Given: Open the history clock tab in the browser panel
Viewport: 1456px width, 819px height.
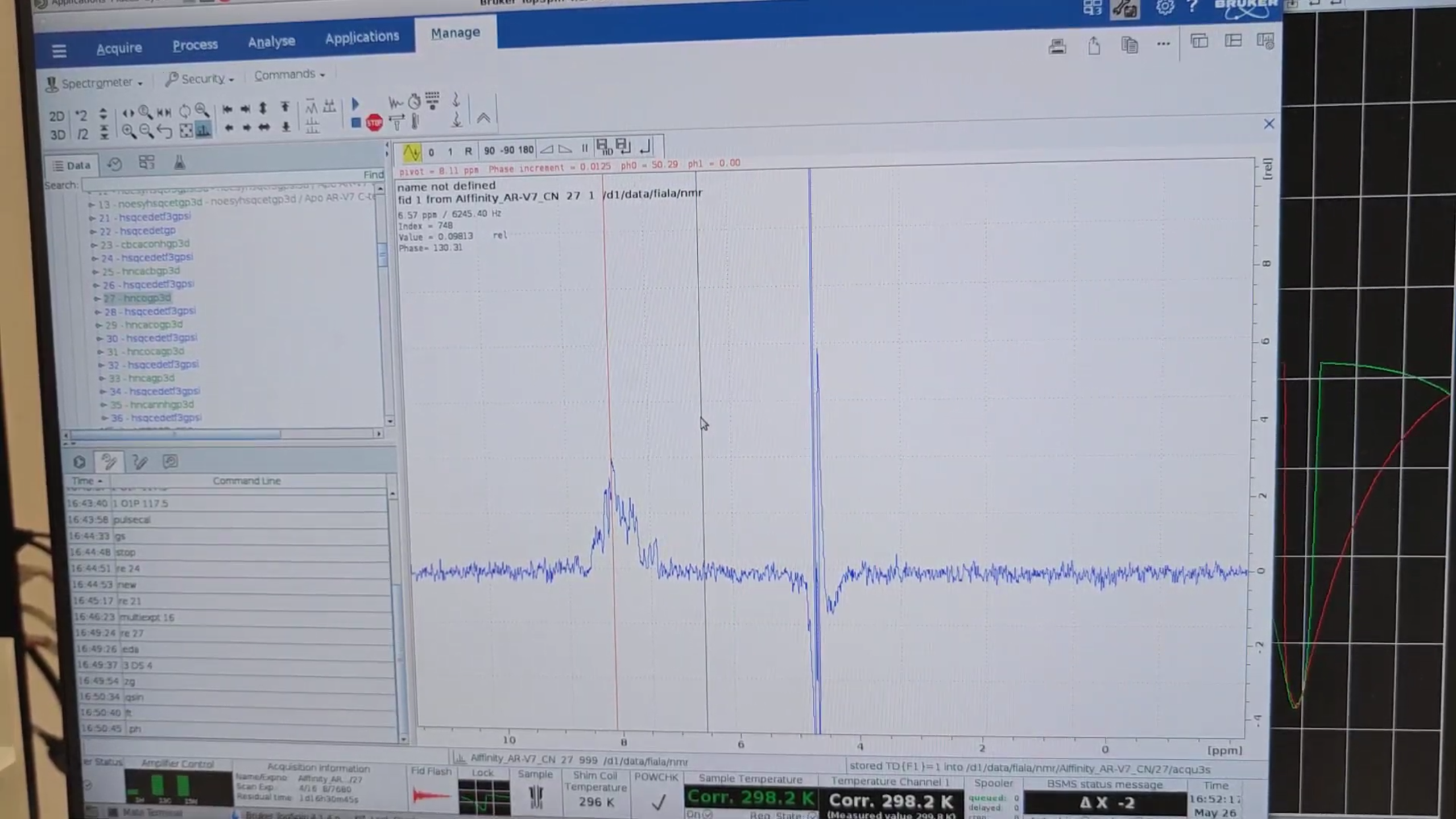Looking at the screenshot, I should pos(114,164).
